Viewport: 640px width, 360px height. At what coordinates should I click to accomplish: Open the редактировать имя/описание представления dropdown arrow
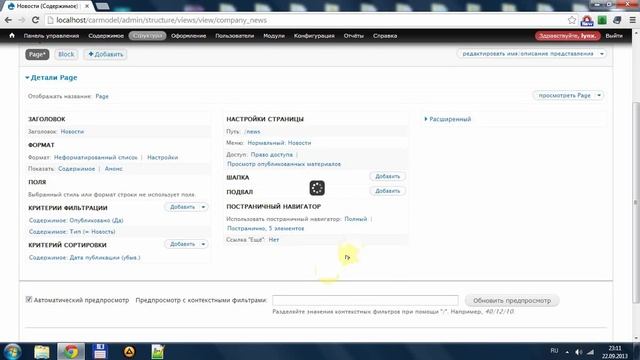[602, 54]
